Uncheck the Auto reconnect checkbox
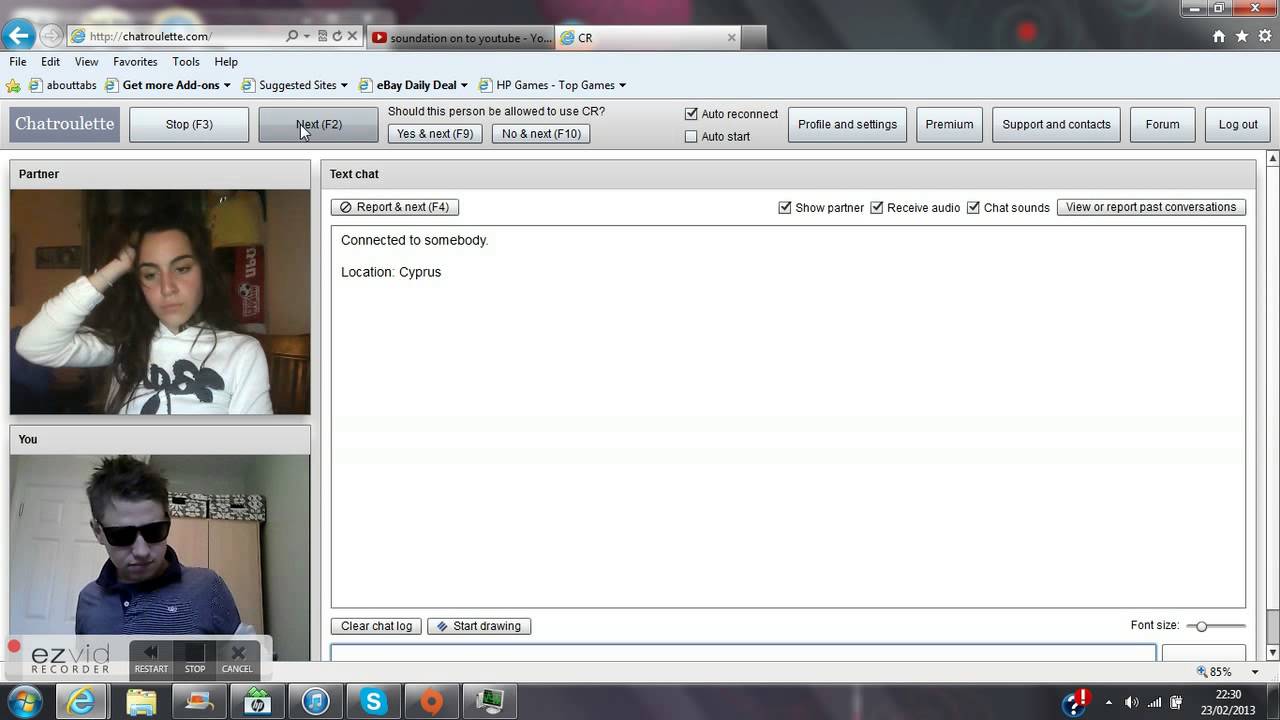 (691, 114)
